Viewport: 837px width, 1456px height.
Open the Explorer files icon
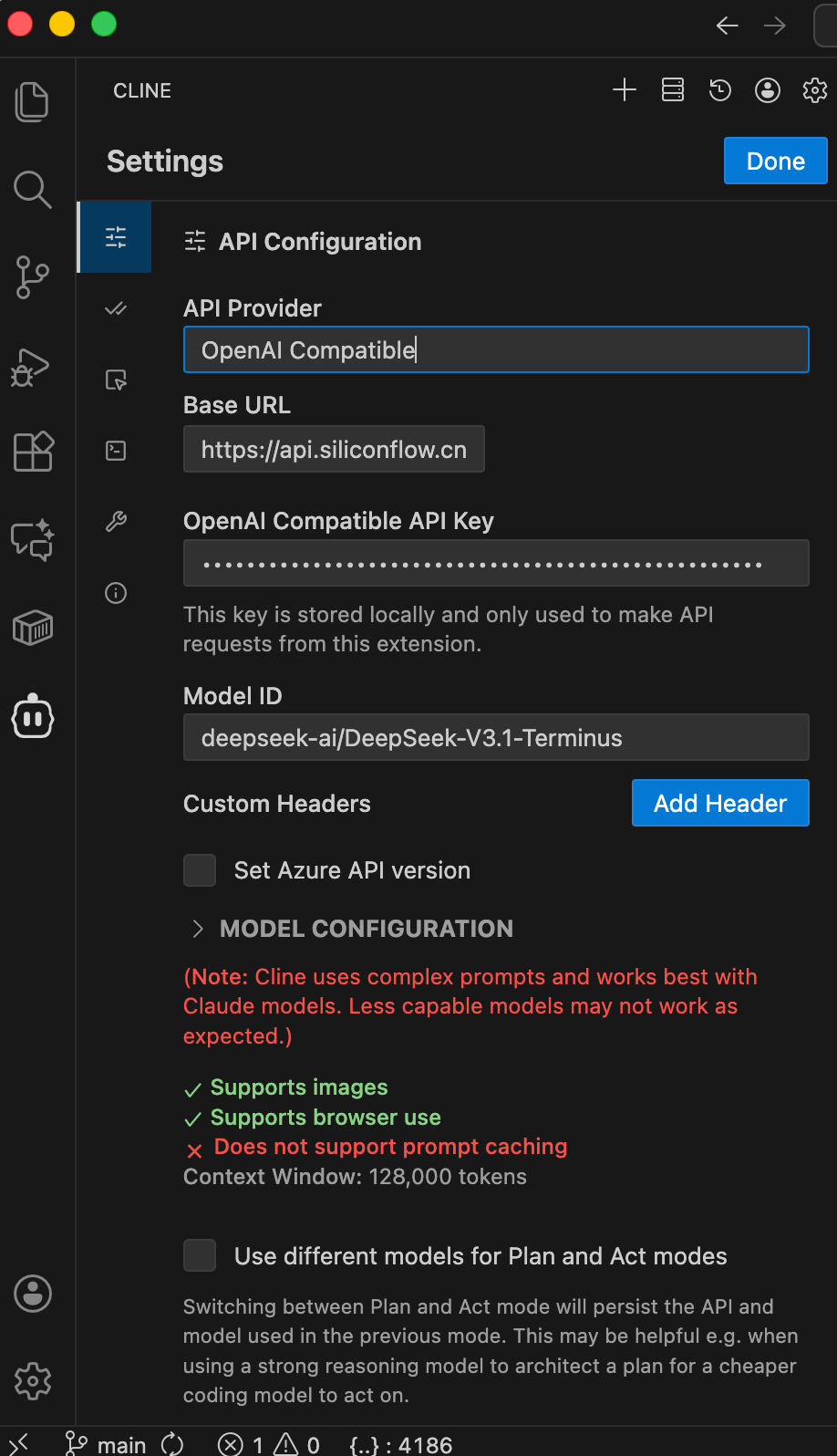33,101
